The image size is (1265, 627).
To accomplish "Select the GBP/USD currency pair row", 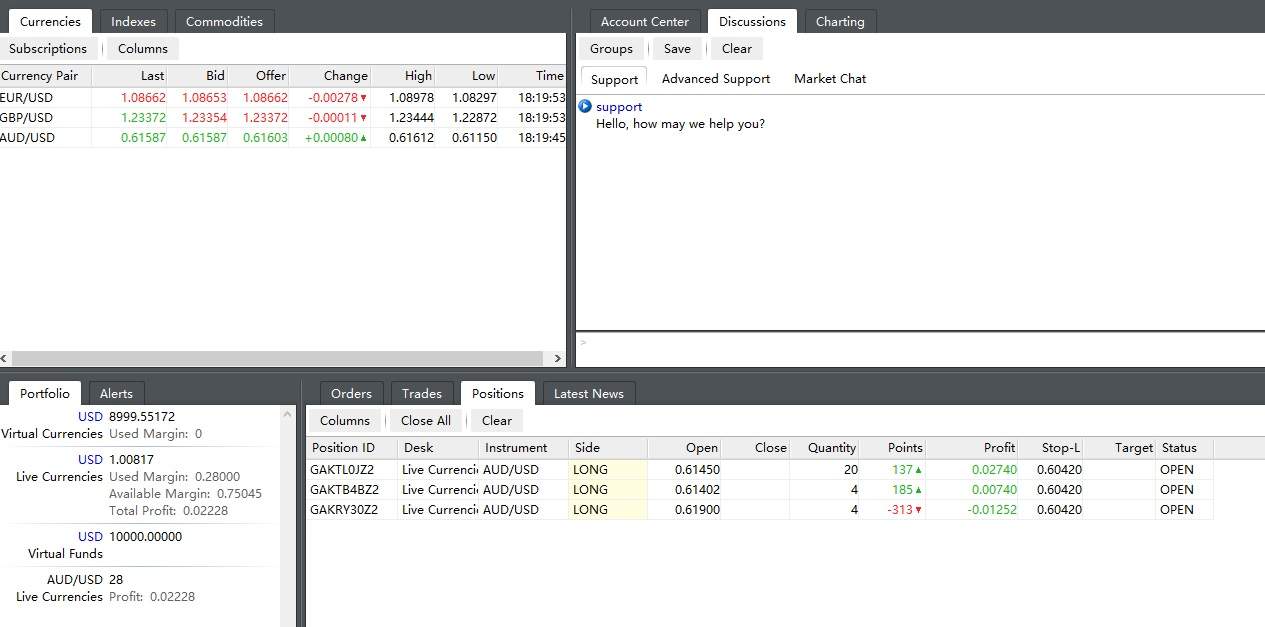I will pyautogui.click(x=283, y=118).
